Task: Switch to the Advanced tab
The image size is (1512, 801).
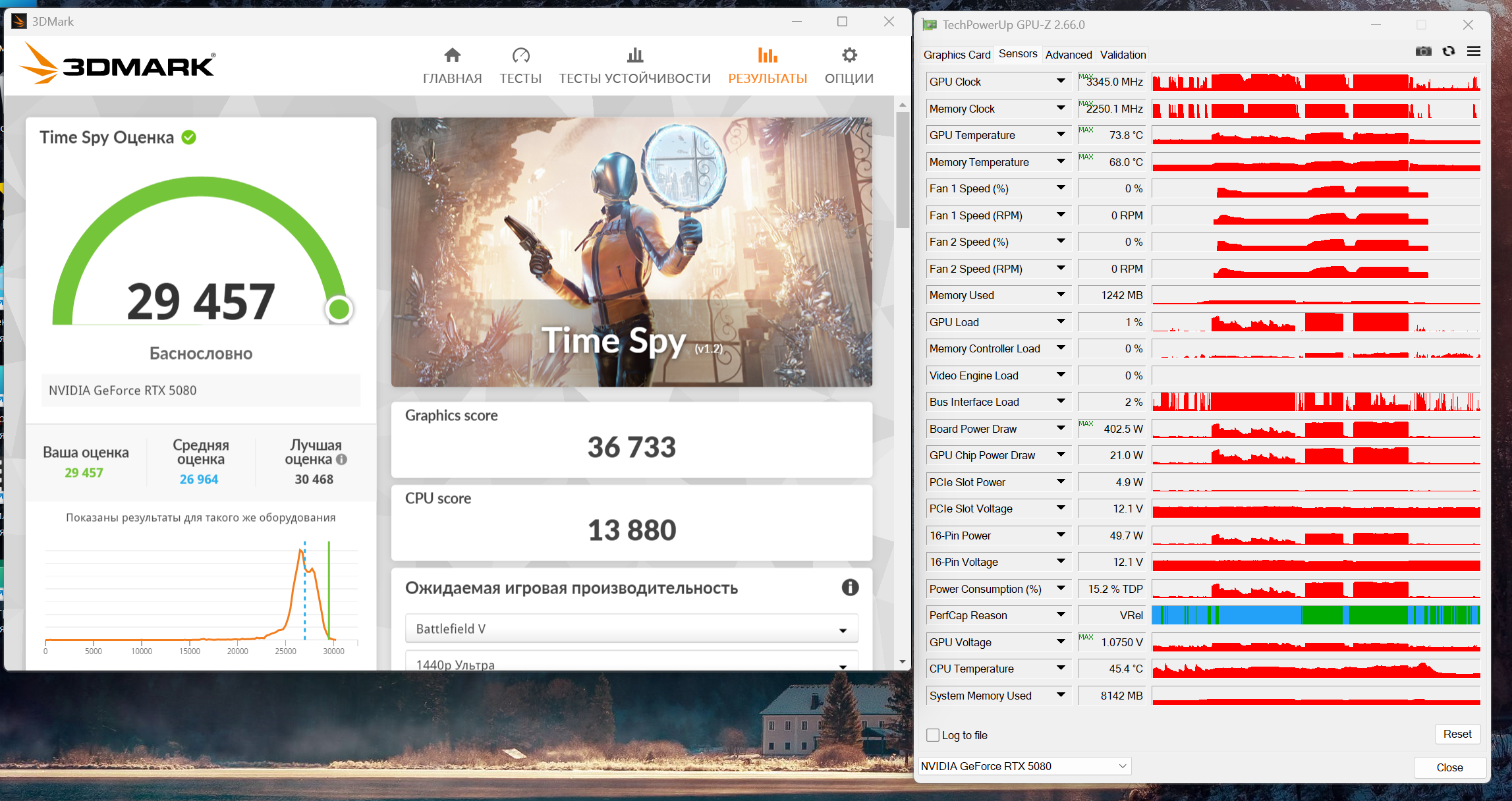Action: tap(1068, 55)
